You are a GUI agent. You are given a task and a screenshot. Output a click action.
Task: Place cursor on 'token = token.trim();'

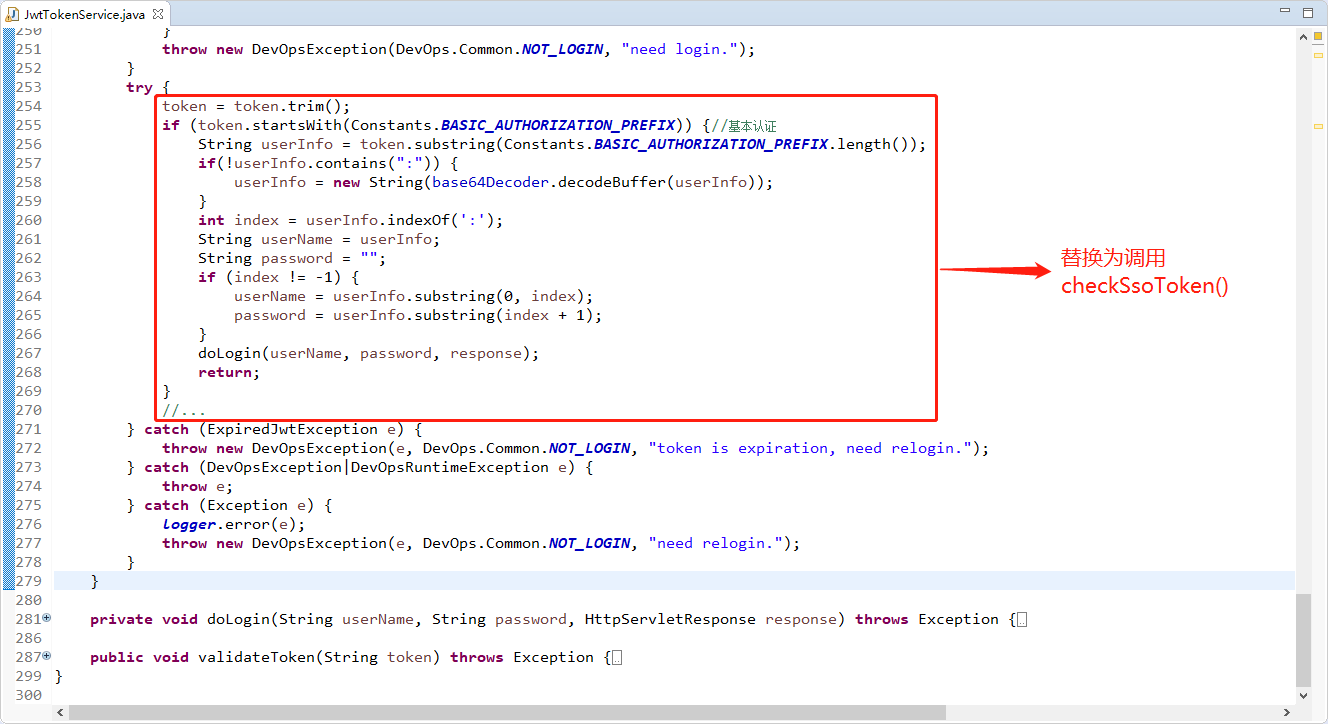click(x=256, y=106)
